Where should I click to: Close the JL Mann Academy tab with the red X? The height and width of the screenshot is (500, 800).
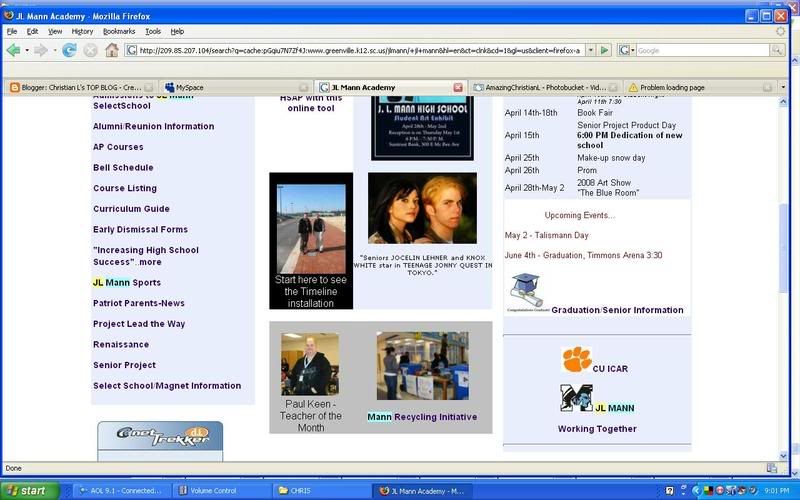(x=458, y=88)
